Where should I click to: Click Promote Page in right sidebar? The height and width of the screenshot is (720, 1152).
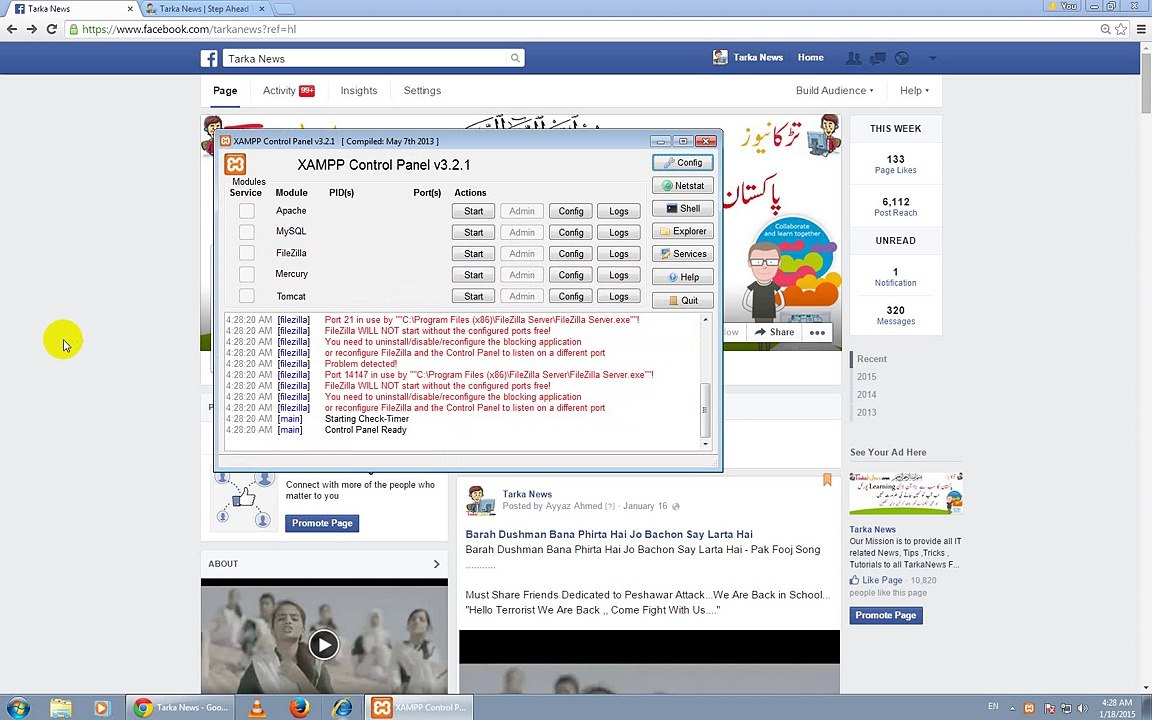point(886,615)
